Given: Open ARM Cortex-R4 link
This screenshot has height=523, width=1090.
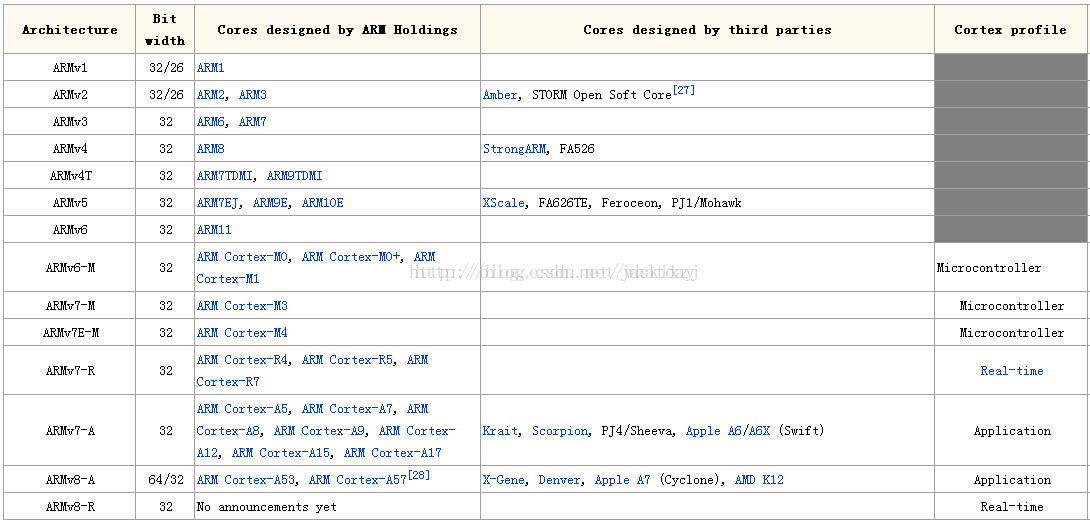Looking at the screenshot, I should coord(242,360).
